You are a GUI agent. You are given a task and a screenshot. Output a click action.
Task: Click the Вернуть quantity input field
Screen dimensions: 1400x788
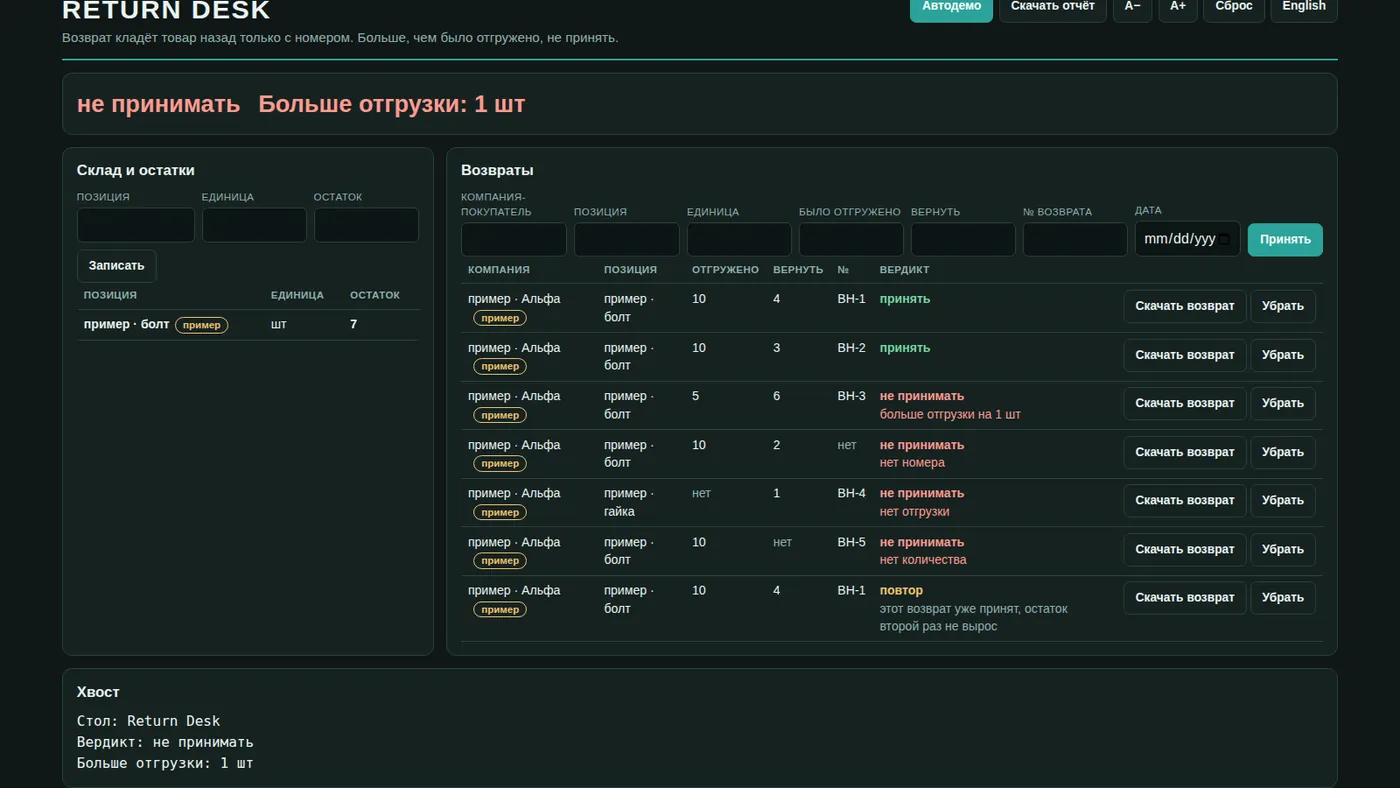[963, 239]
